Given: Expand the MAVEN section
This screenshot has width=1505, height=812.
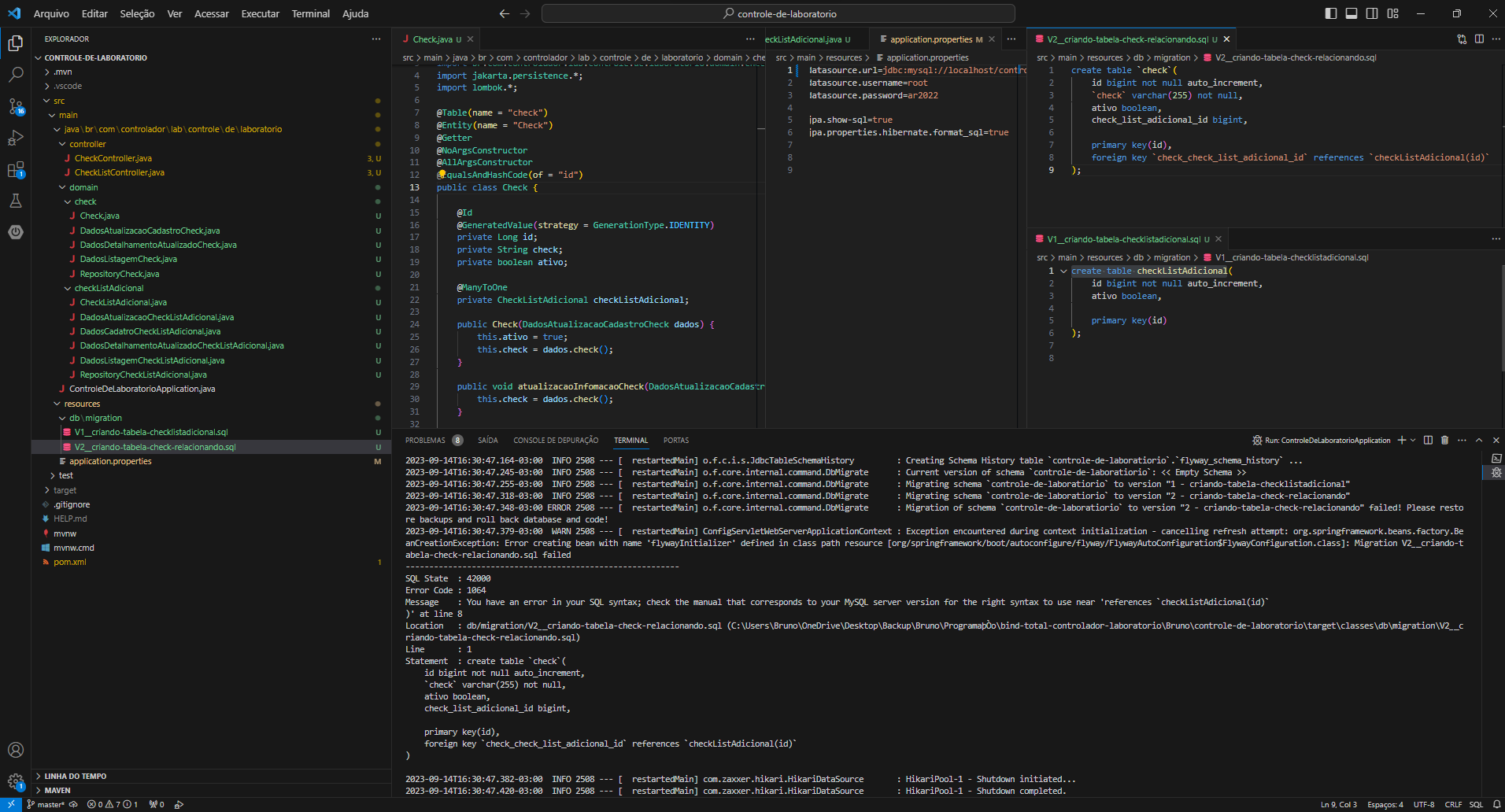Looking at the screenshot, I should tap(57, 790).
